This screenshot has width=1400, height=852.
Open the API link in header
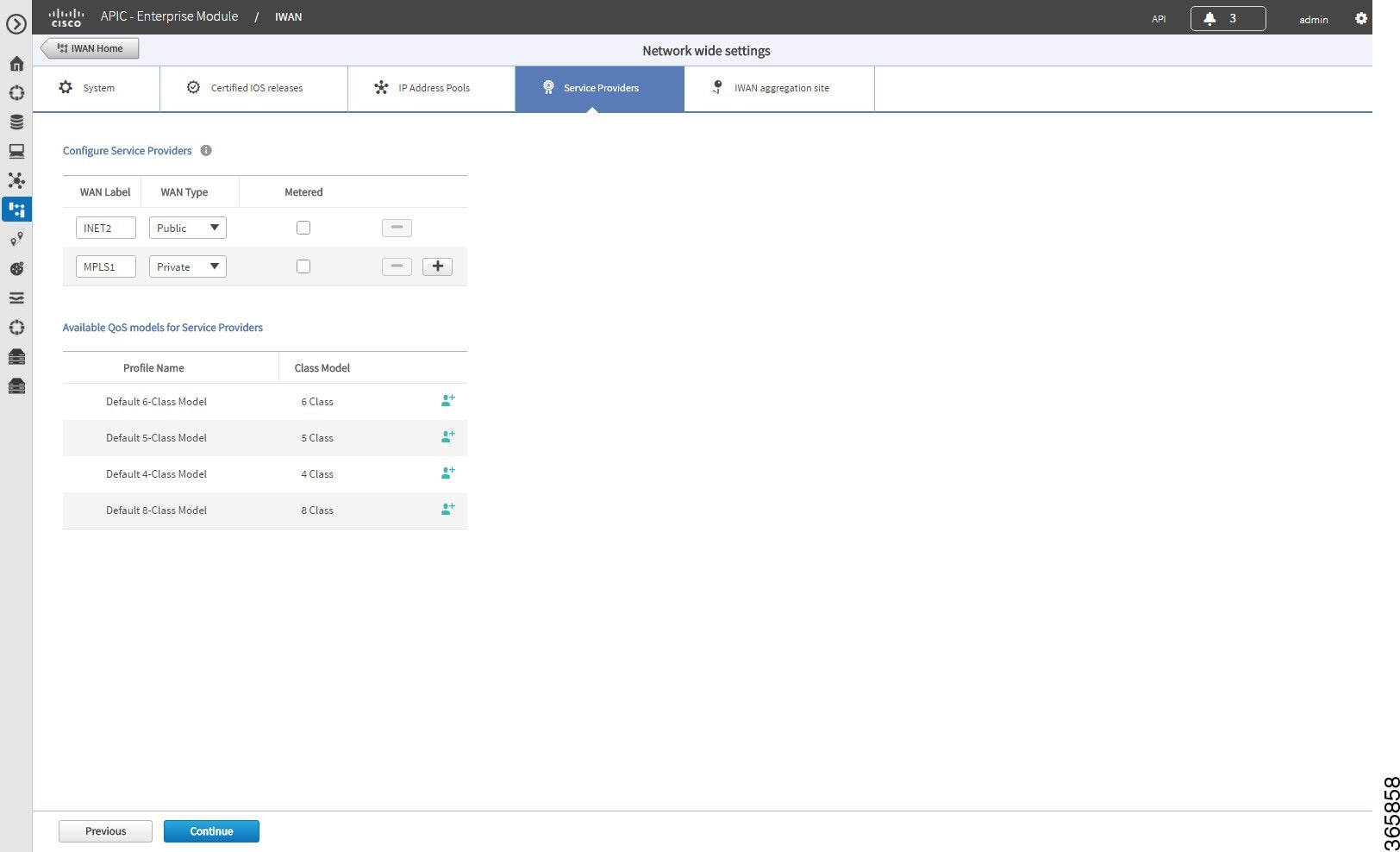1159,19
